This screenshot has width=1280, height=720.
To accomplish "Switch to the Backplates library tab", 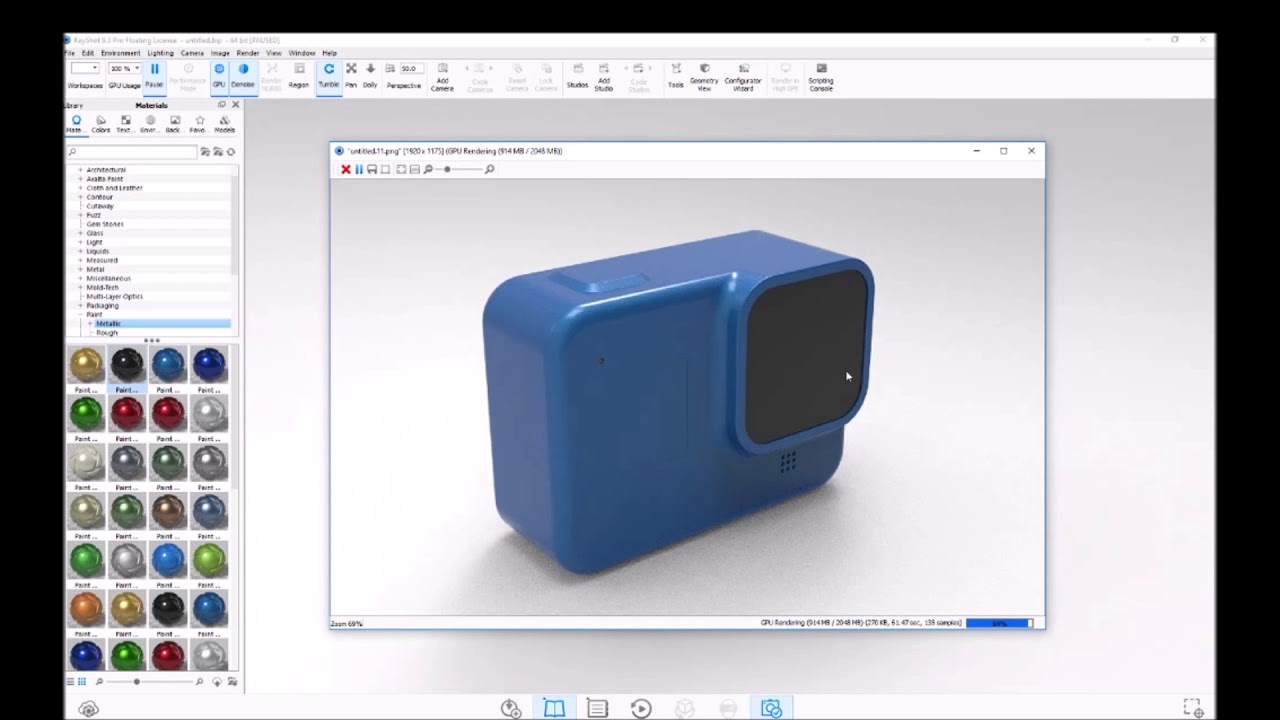I will click(x=174, y=124).
